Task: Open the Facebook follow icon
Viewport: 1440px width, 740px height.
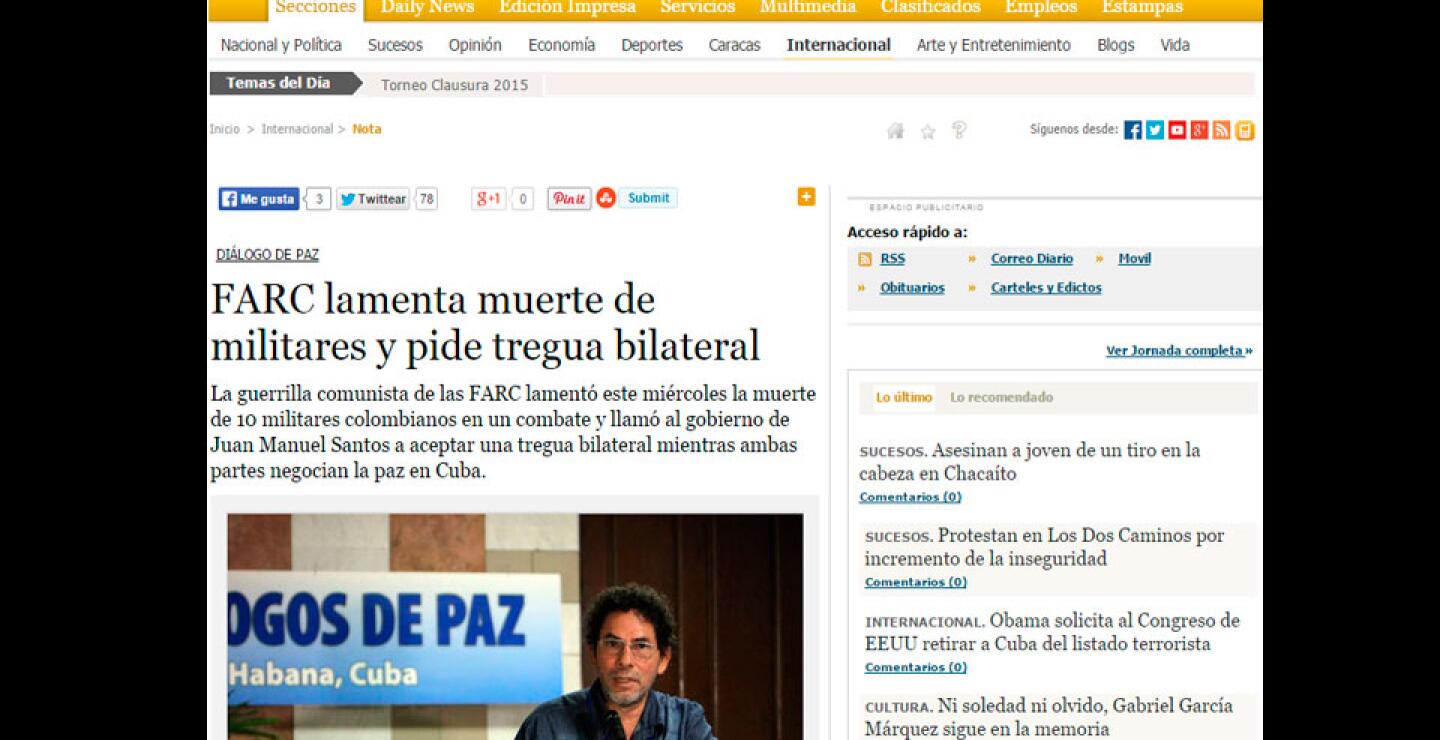Action: (1133, 130)
